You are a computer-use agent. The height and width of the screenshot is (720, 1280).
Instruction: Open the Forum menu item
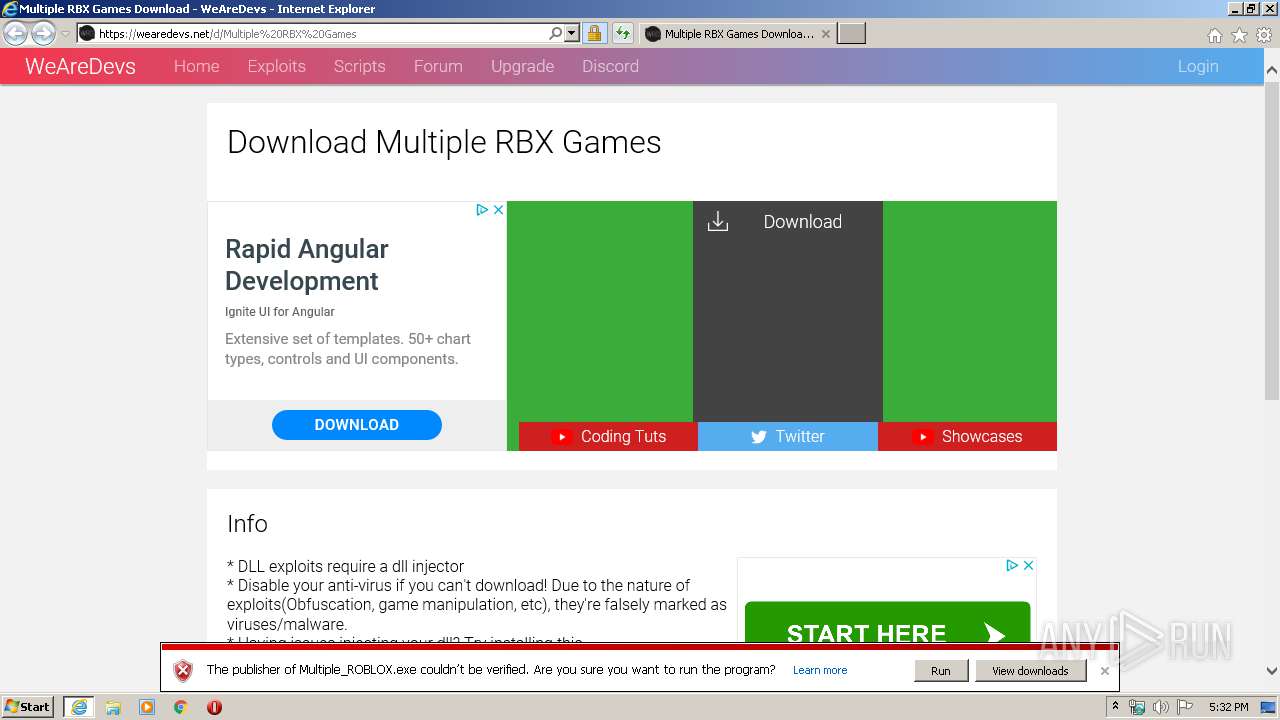pos(438,66)
